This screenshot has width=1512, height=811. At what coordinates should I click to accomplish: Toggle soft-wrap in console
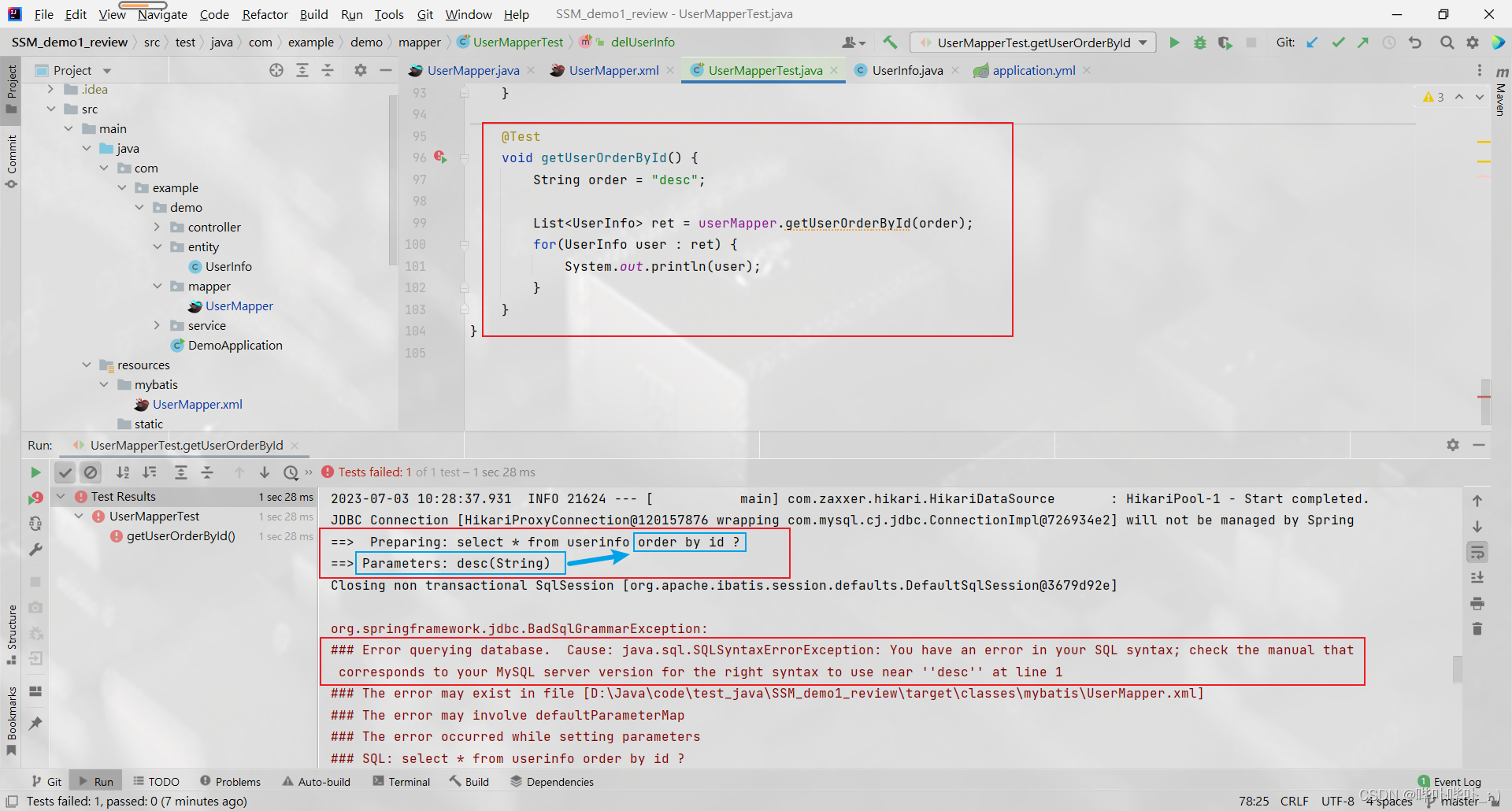pos(1477,552)
